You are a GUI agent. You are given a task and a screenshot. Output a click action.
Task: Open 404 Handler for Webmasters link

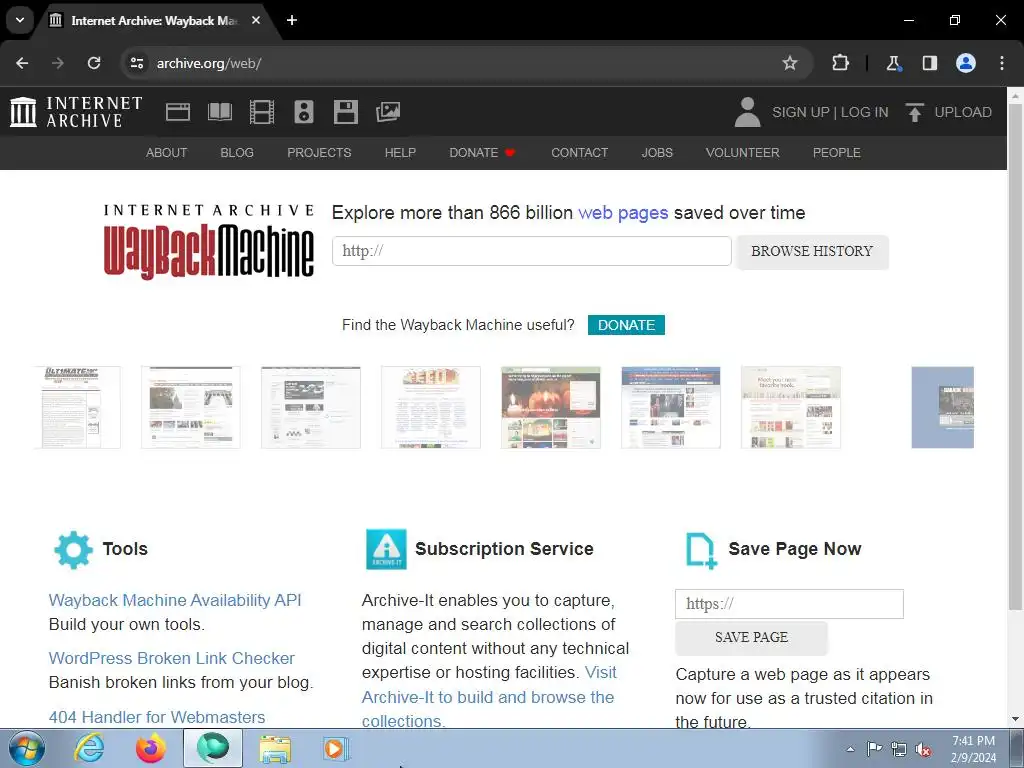(157, 717)
